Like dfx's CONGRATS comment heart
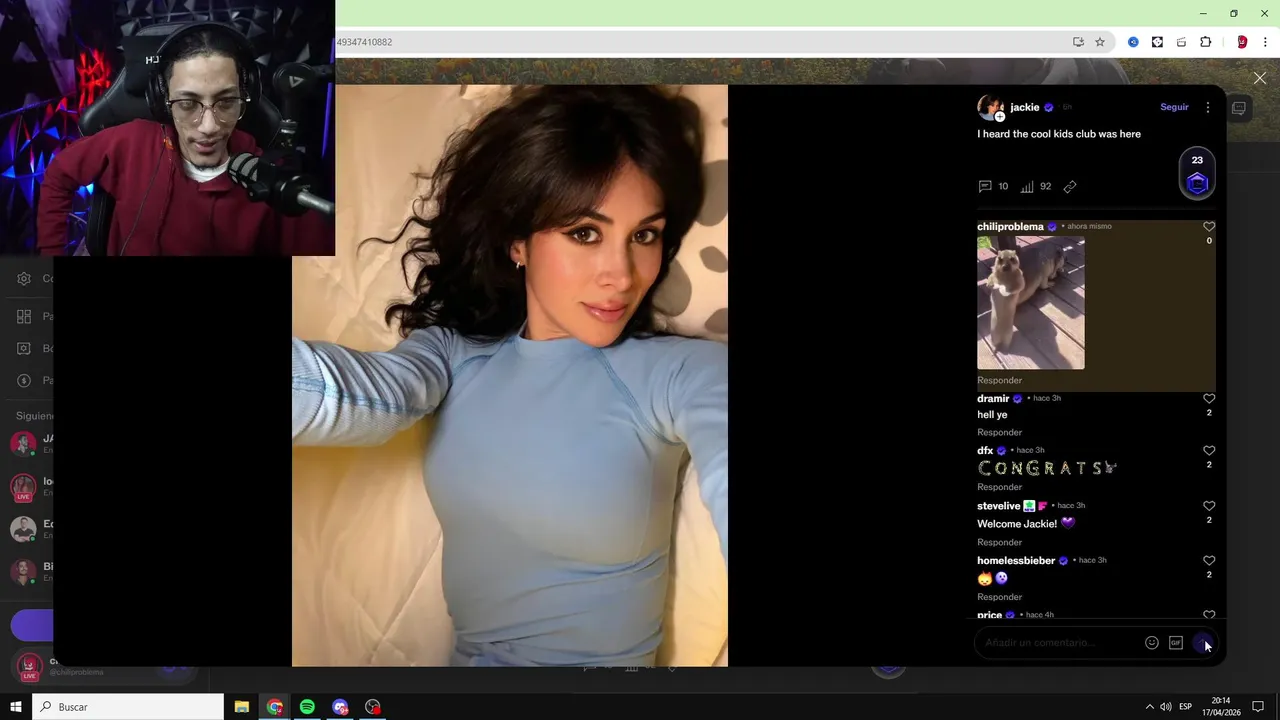Screen dimensions: 1280x720 (x=1209, y=451)
